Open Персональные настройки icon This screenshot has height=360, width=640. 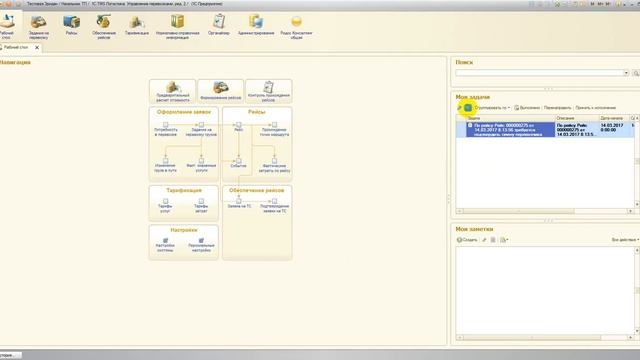201,244
